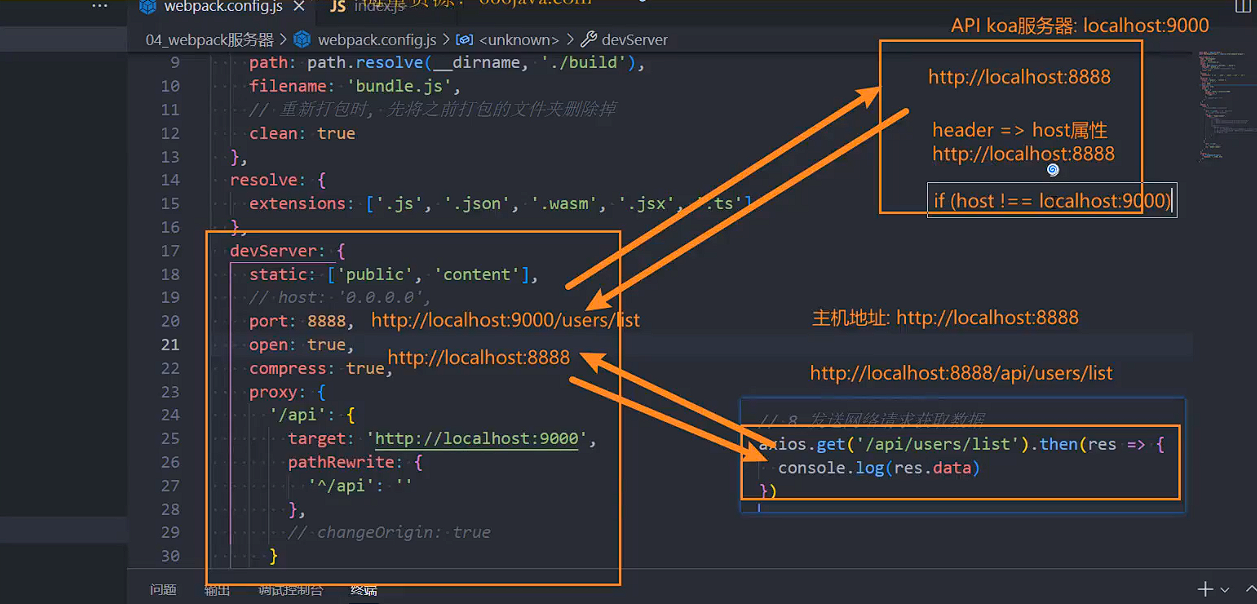Open the devServer breadcrumb symbol list
The image size is (1257, 604).
tap(634, 40)
